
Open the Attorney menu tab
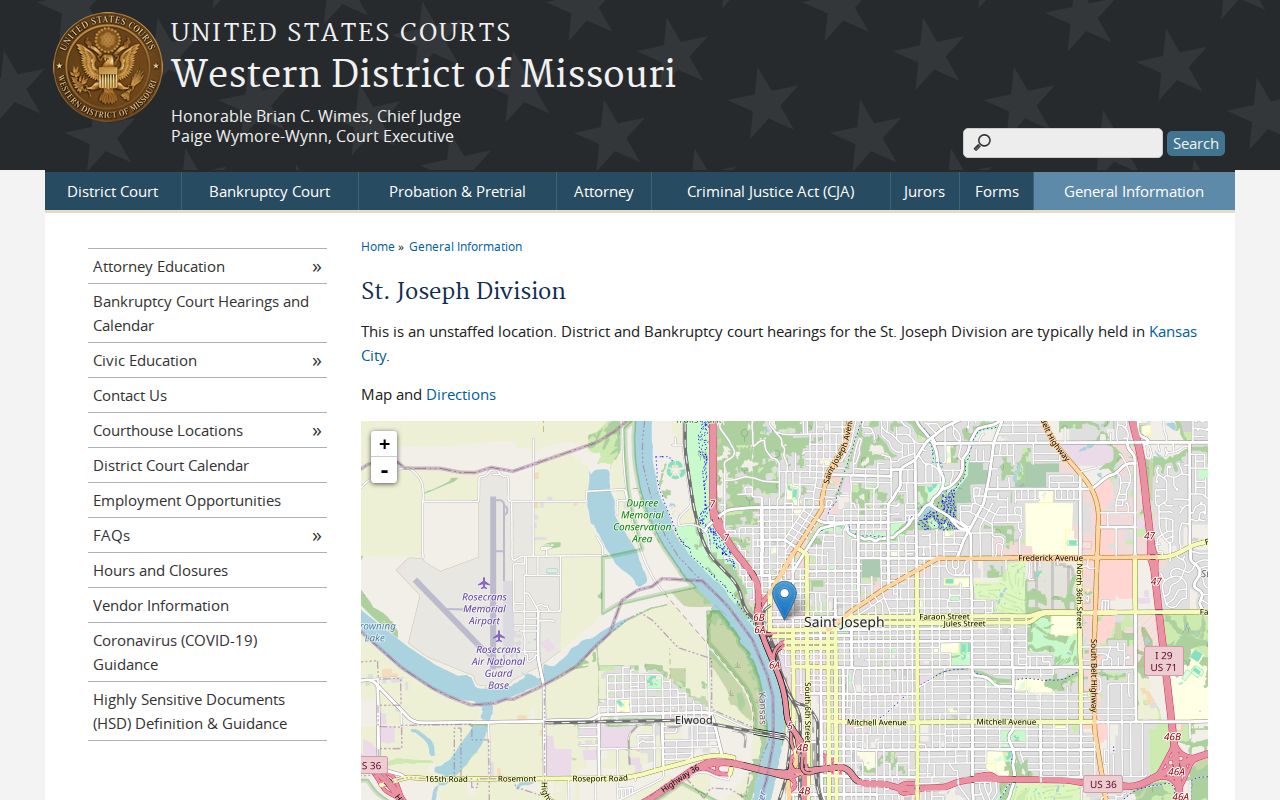point(604,191)
